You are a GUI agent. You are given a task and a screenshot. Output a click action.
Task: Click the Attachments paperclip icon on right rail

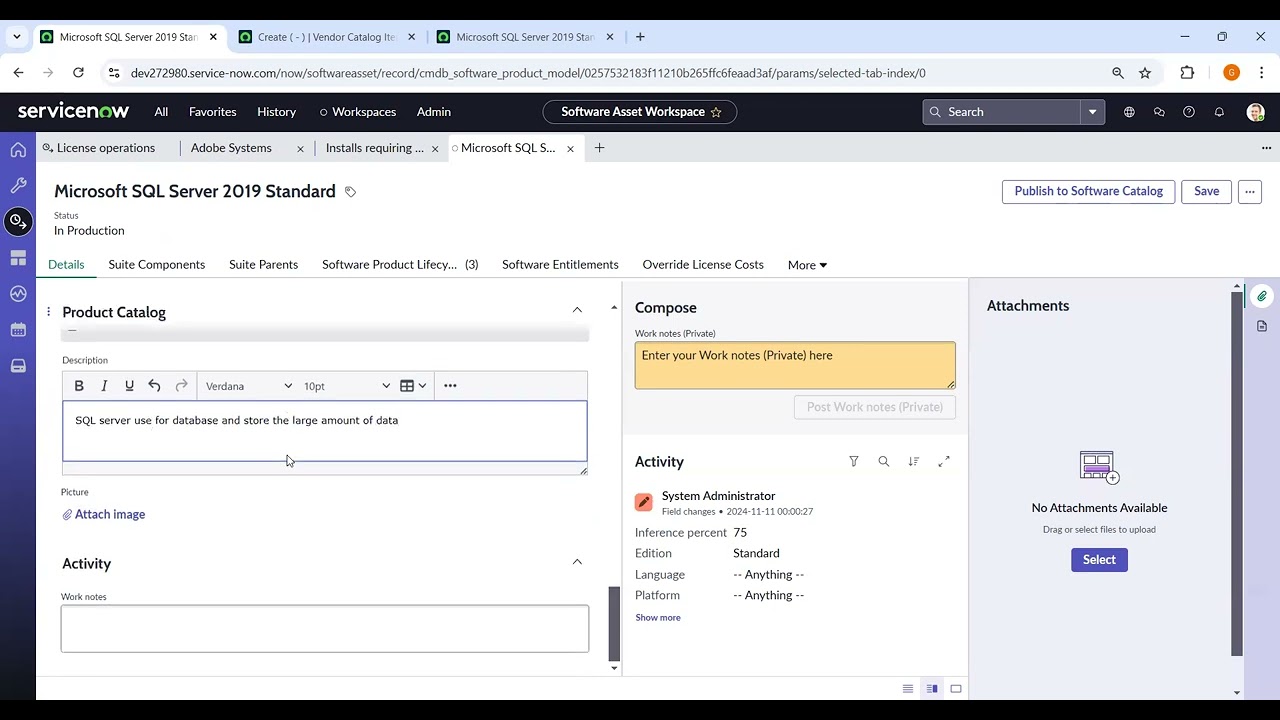[1262, 296]
